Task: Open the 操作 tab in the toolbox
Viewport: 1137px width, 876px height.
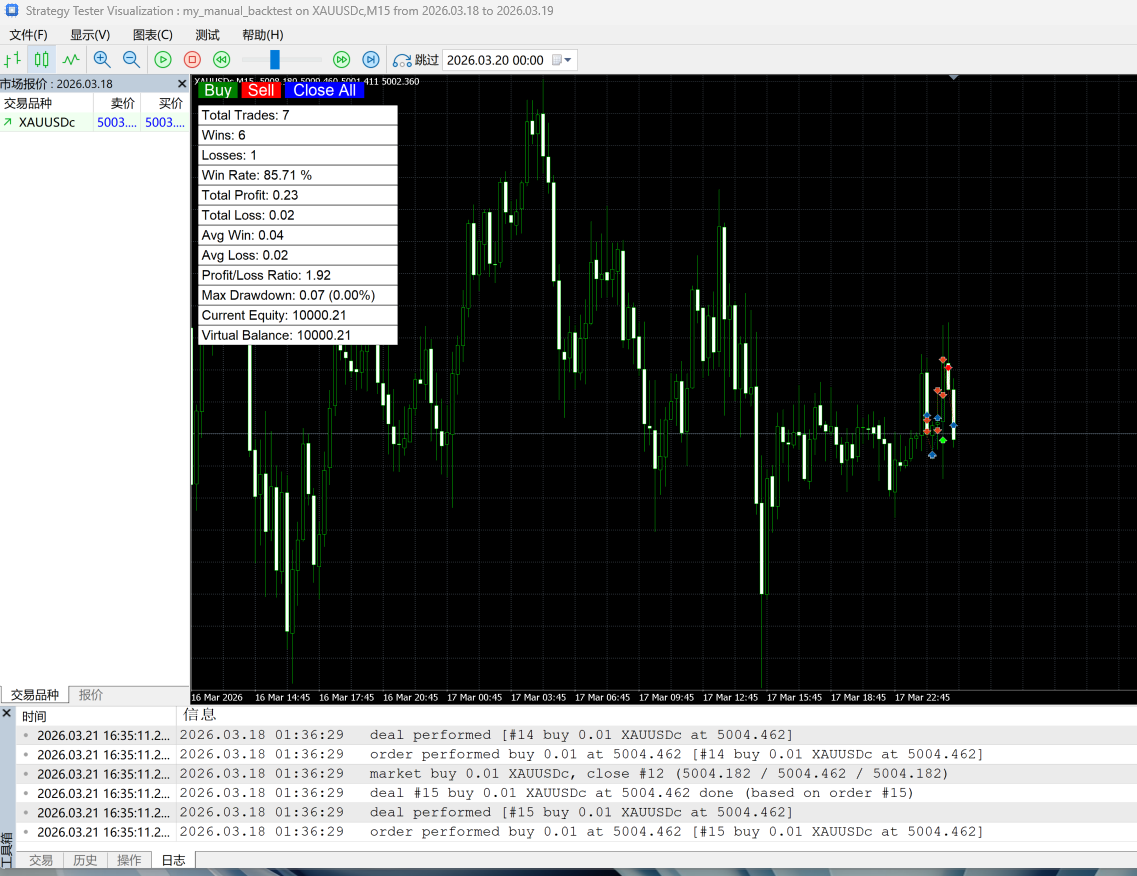Action: (x=129, y=860)
